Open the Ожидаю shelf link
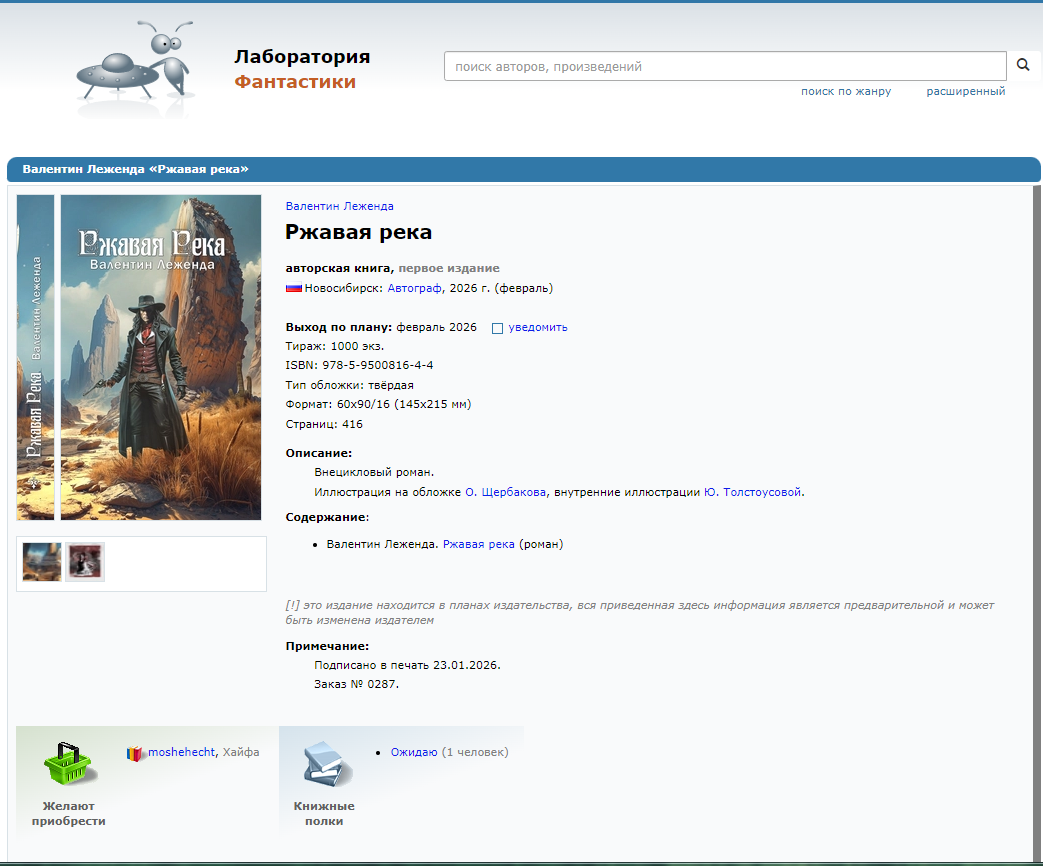This screenshot has height=866, width=1043. point(413,752)
